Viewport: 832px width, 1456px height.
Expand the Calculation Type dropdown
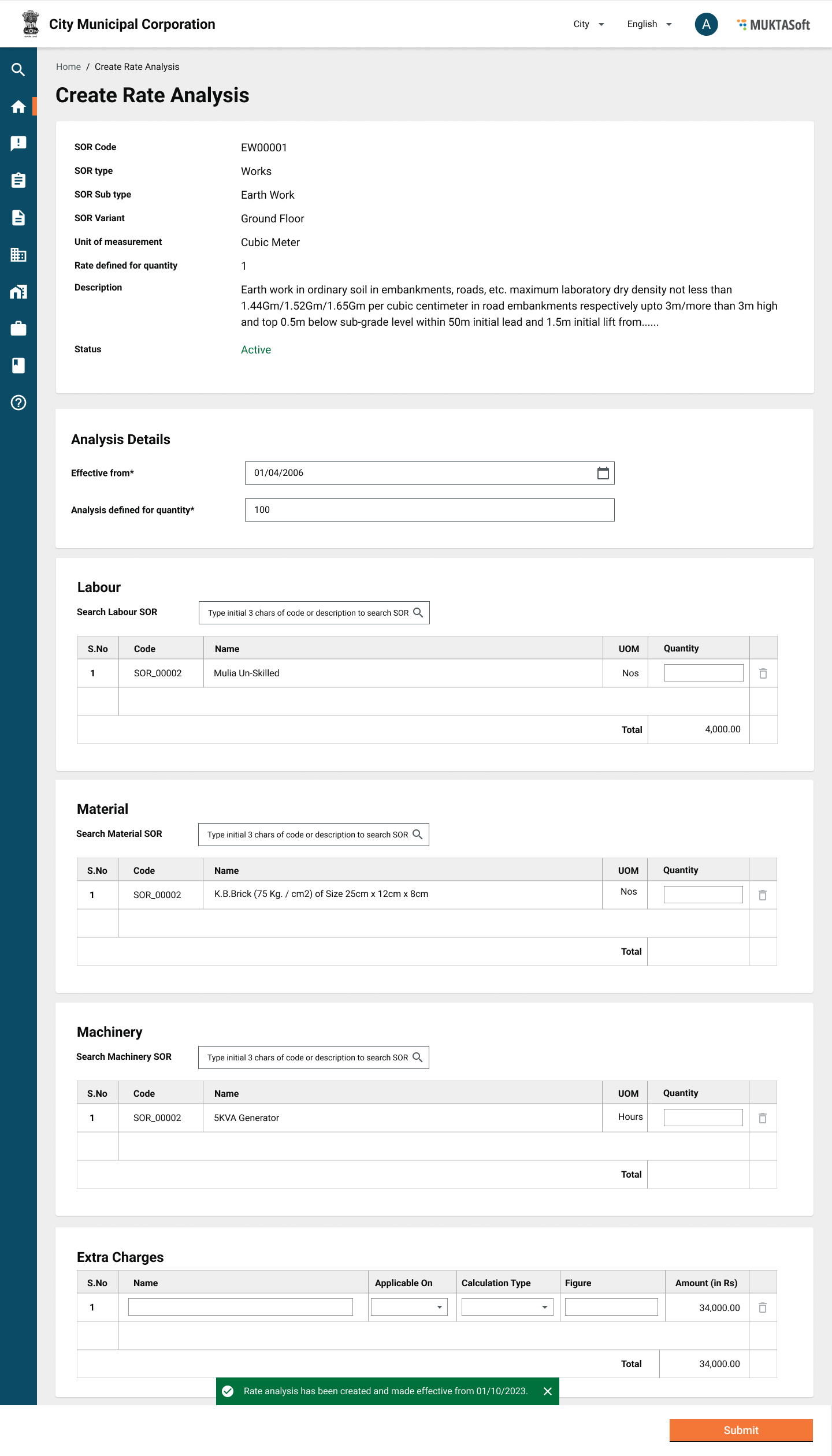click(507, 1307)
